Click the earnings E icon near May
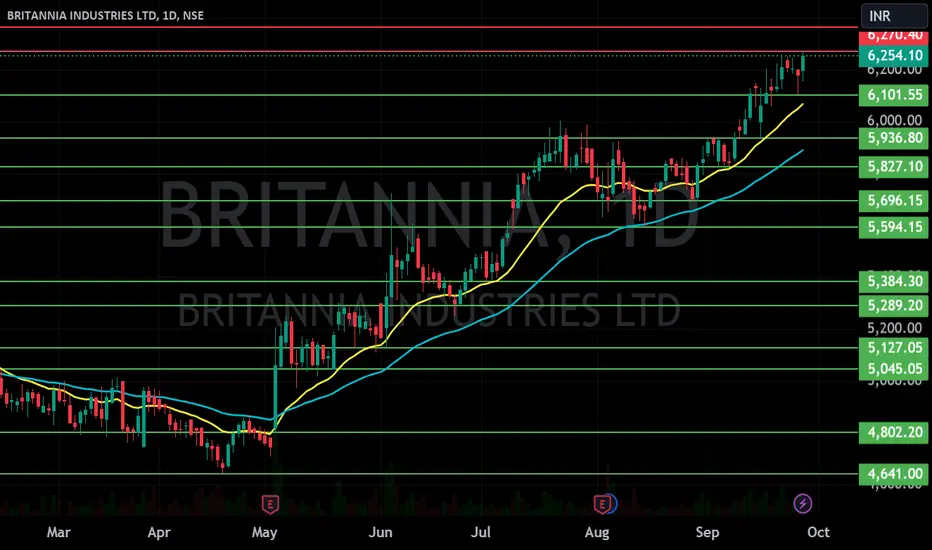Image resolution: width=932 pixels, height=550 pixels. coord(270,505)
